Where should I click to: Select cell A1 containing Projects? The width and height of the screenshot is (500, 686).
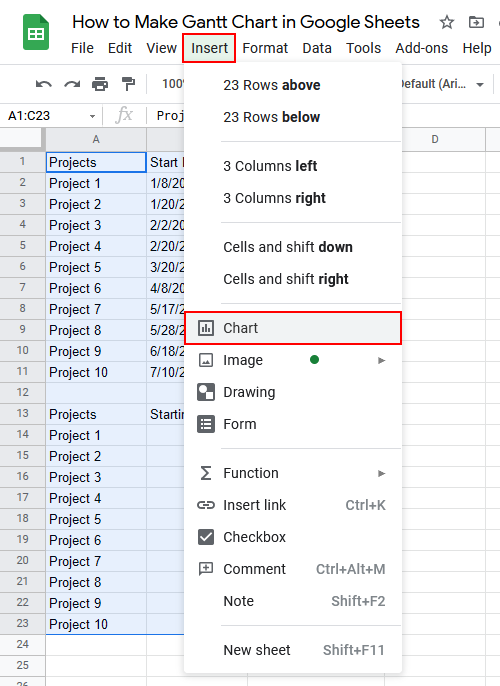[x=96, y=162]
